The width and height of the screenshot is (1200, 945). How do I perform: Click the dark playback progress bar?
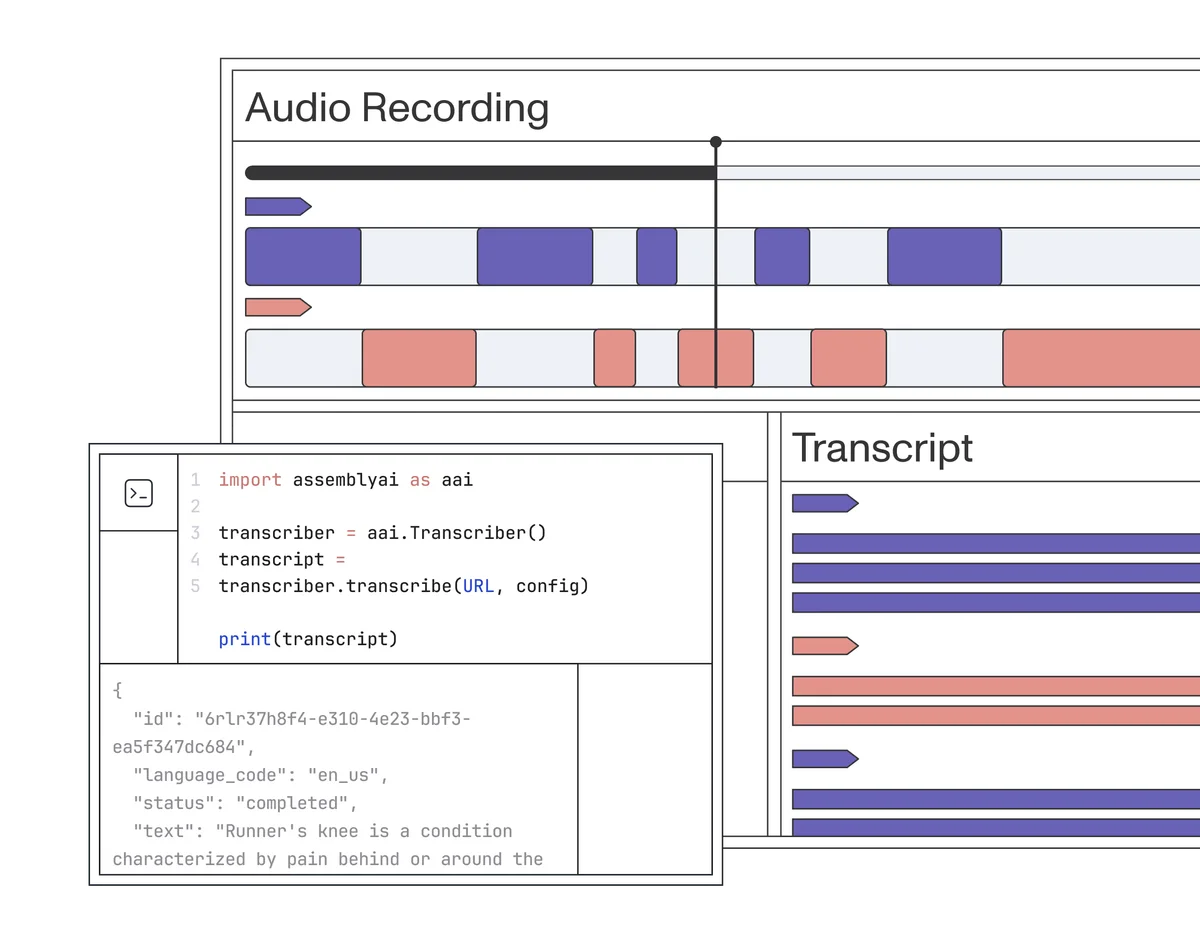coord(480,172)
